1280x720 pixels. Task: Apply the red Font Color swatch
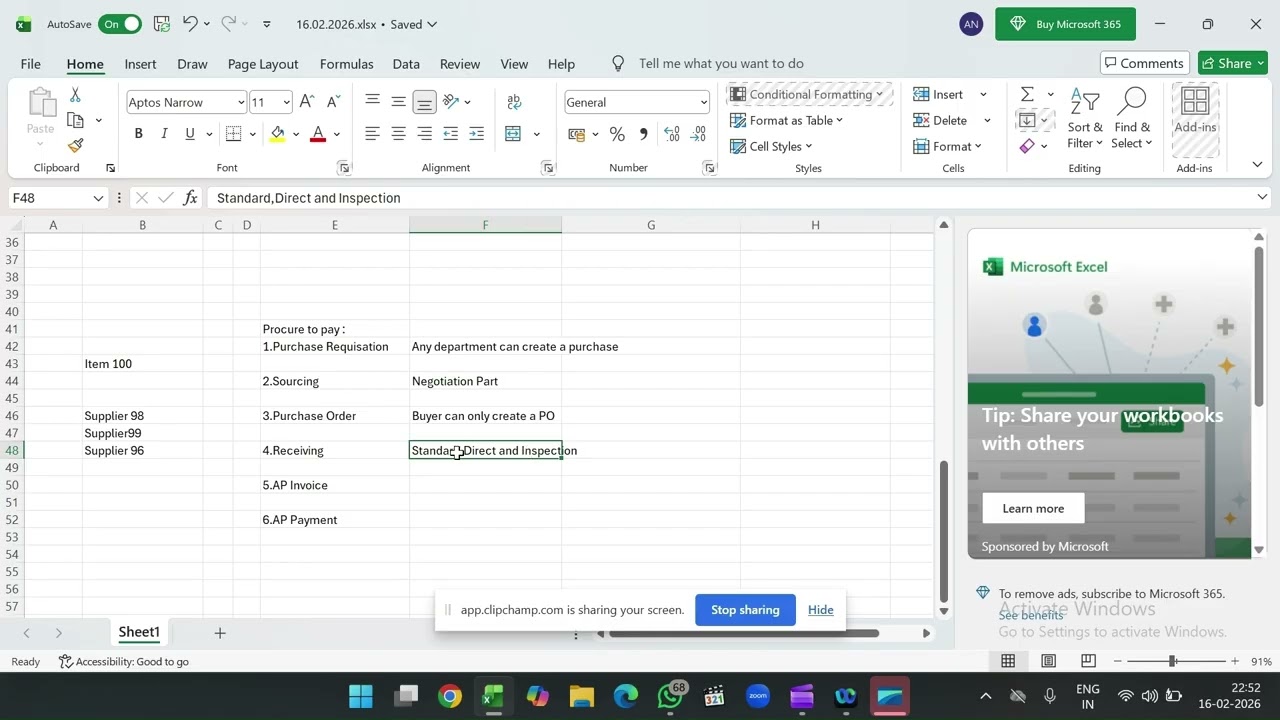point(318,133)
